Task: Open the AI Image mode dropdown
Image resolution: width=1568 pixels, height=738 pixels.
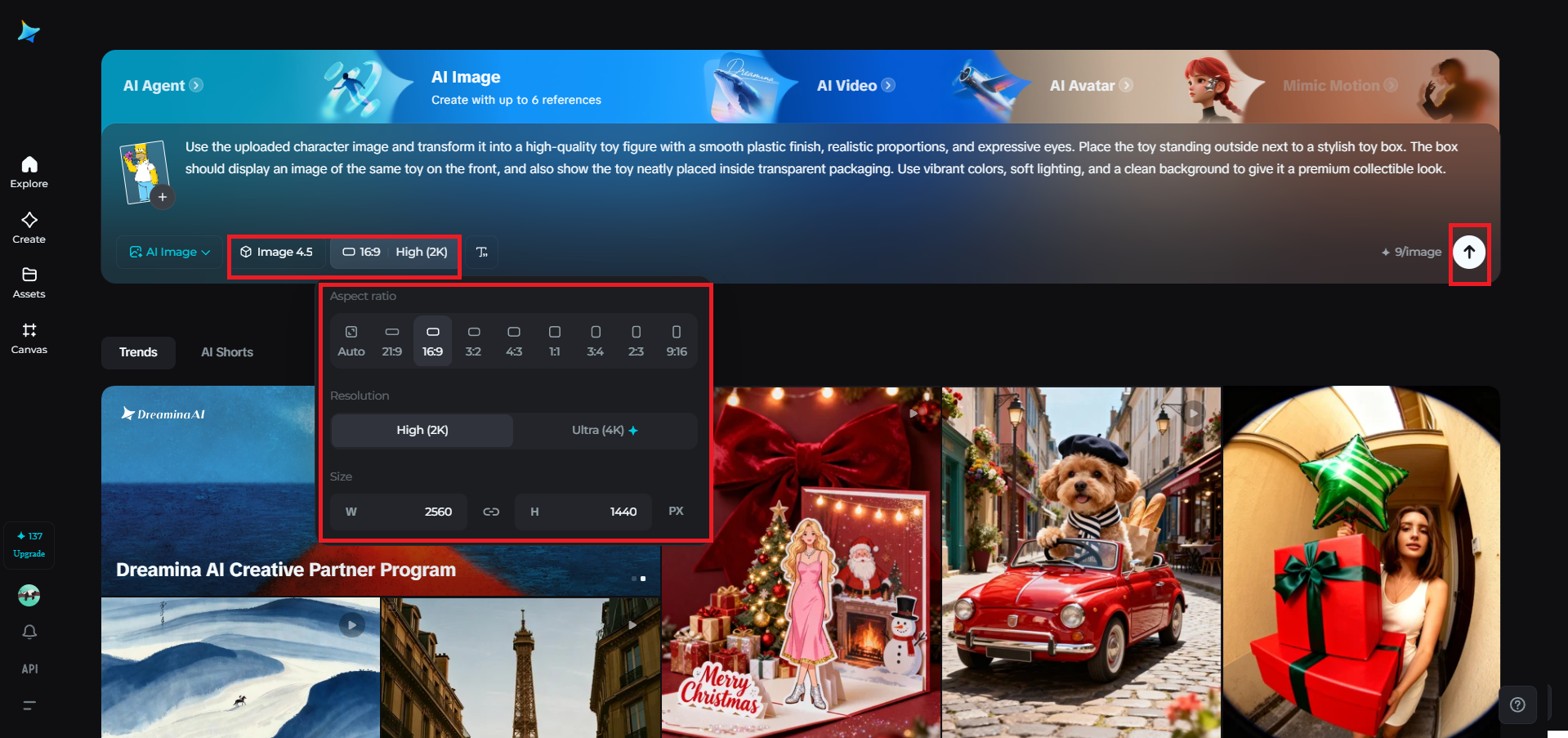Action: 168,252
